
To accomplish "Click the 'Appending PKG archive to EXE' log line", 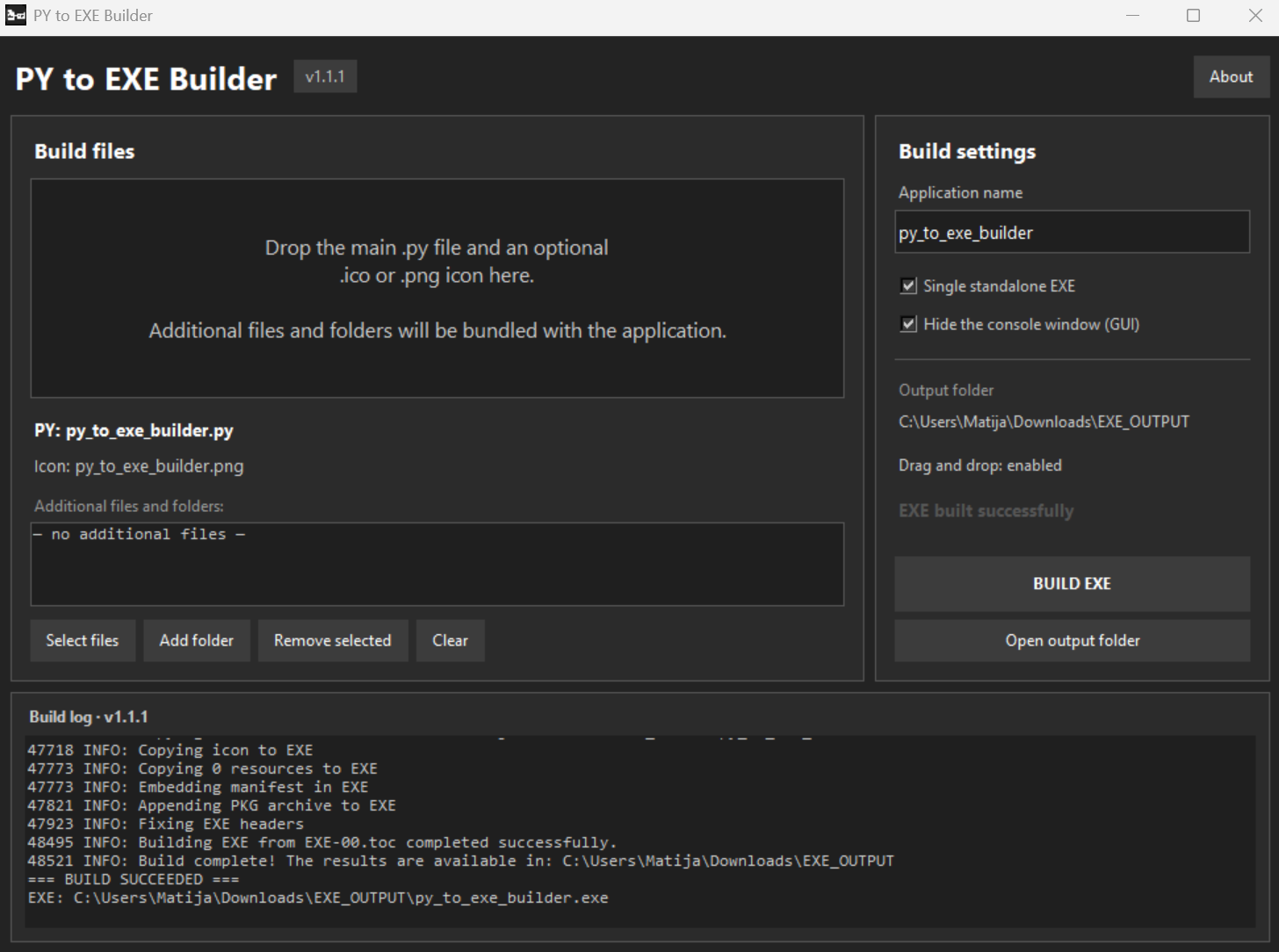I will tap(212, 805).
